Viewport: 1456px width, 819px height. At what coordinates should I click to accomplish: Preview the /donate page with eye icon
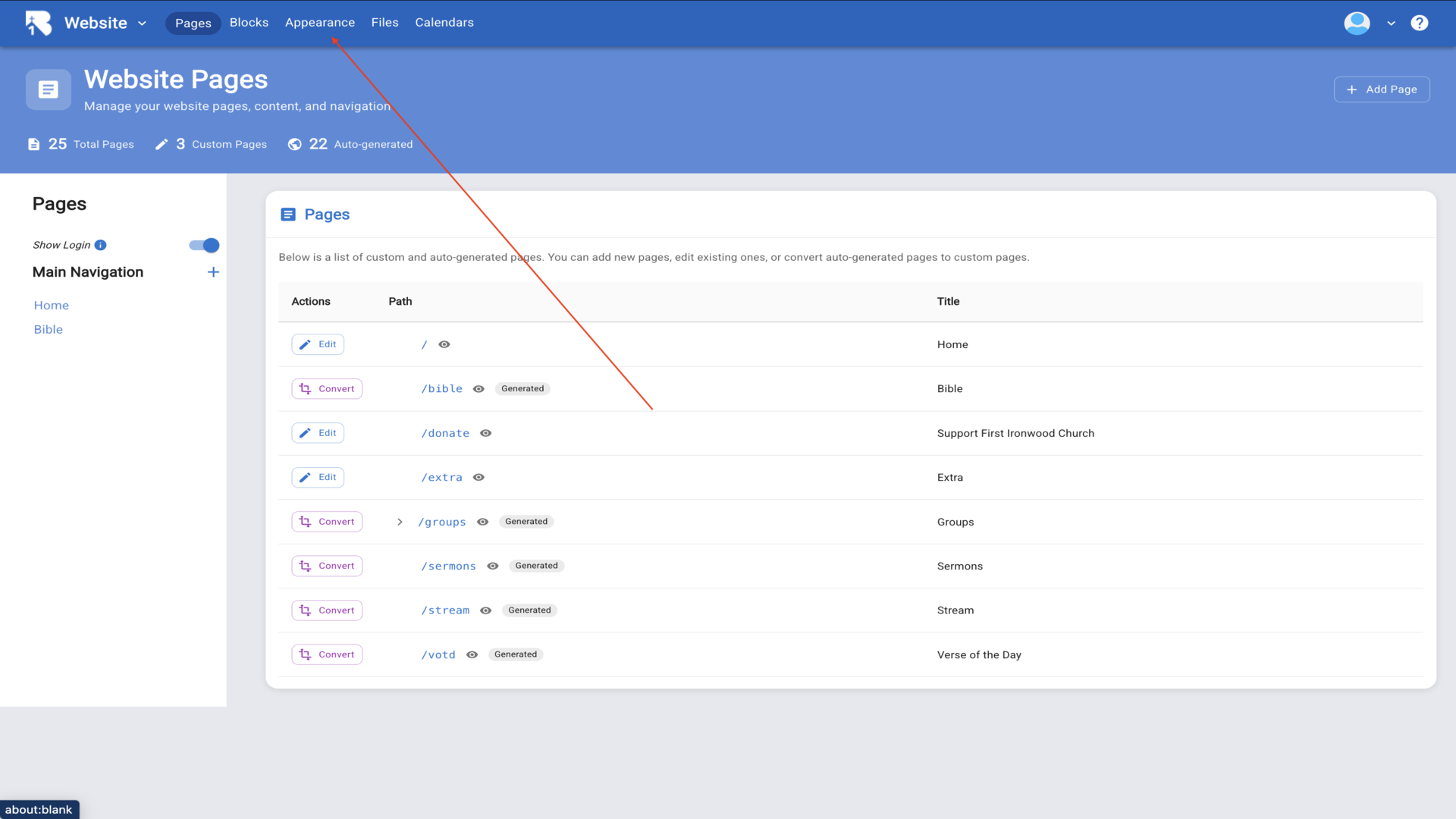coord(486,433)
